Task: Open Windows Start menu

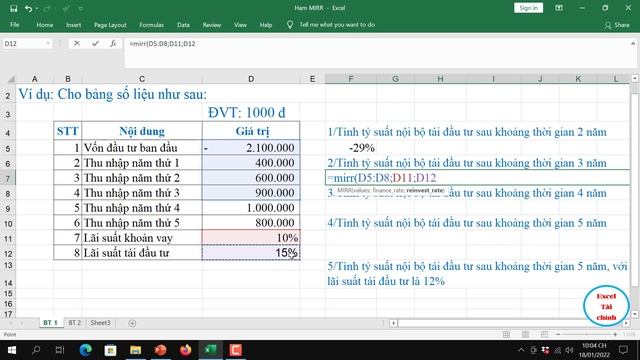Action: [11, 350]
